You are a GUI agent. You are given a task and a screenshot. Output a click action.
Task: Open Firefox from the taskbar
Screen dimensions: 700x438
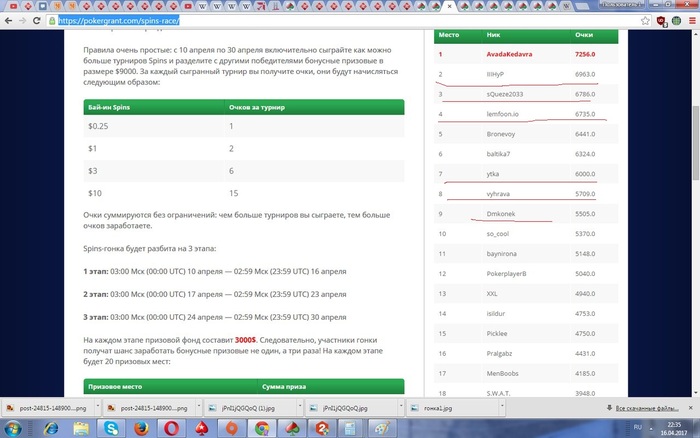(141, 429)
